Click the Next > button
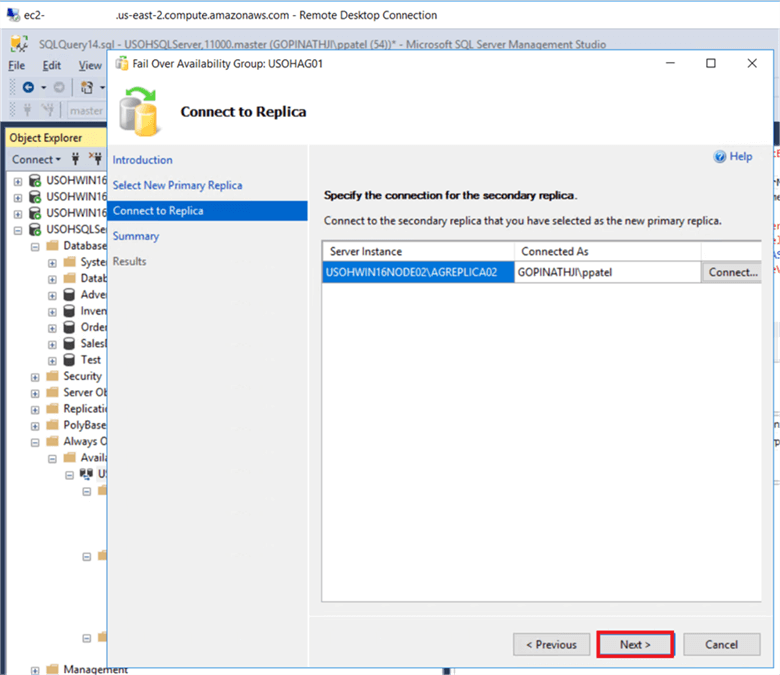780x675 pixels. [x=635, y=644]
